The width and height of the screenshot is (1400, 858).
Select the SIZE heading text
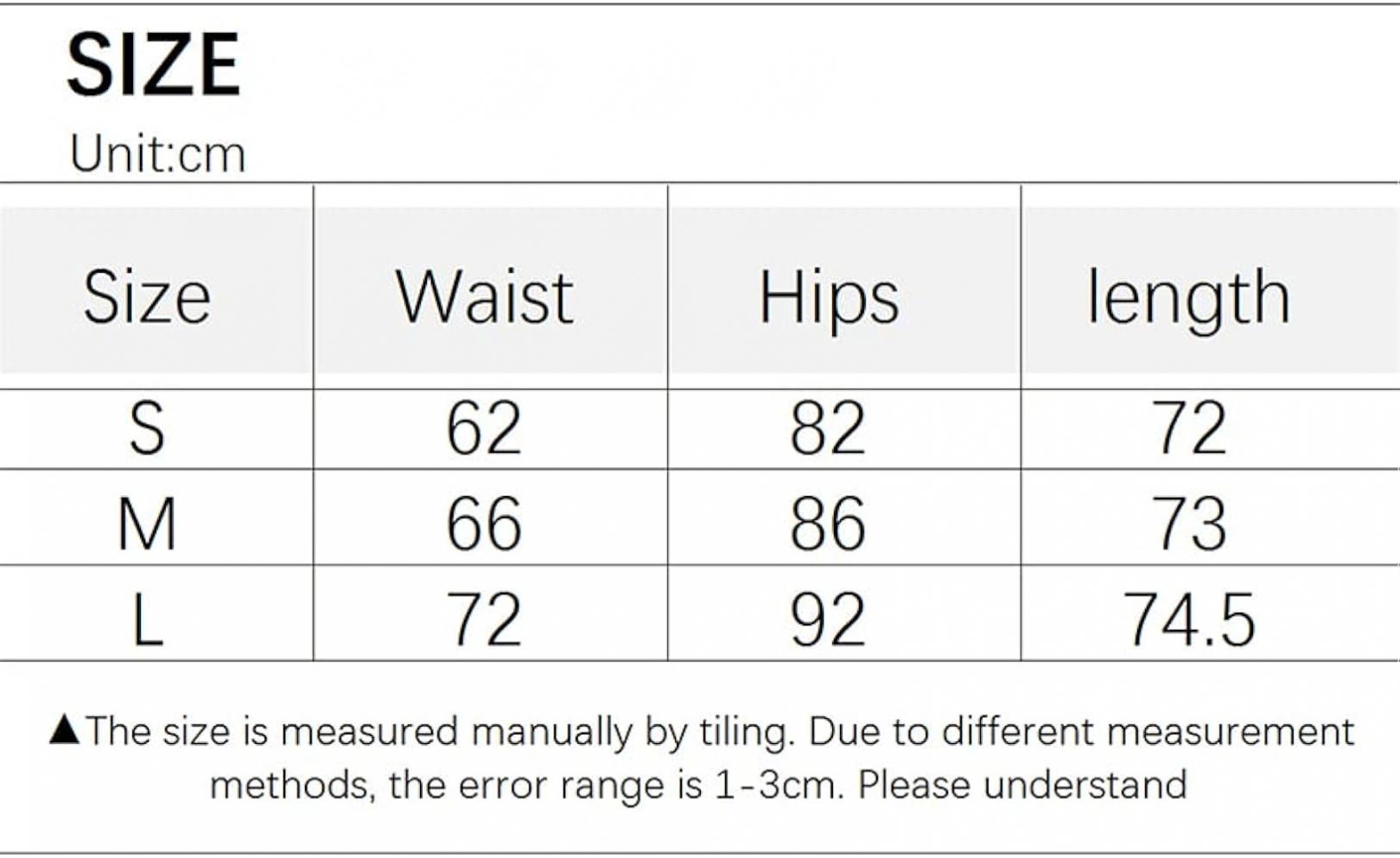click(153, 65)
